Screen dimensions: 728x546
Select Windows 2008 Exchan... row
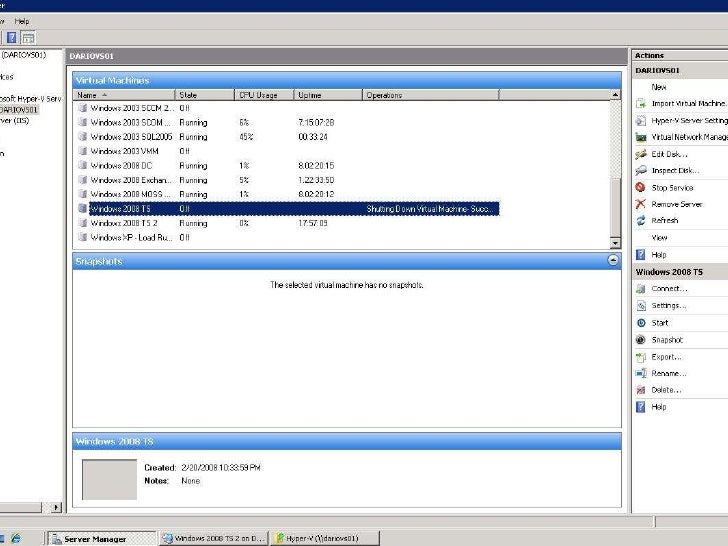286,180
